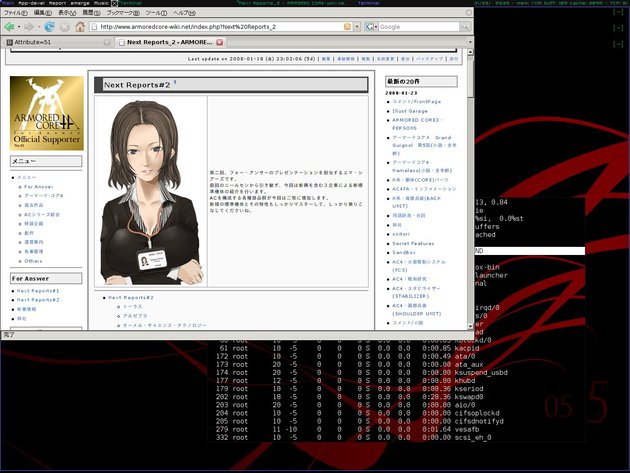Open the コメント/FrontPage recent link
Screen dimensions: 630x473
(x=417, y=102)
